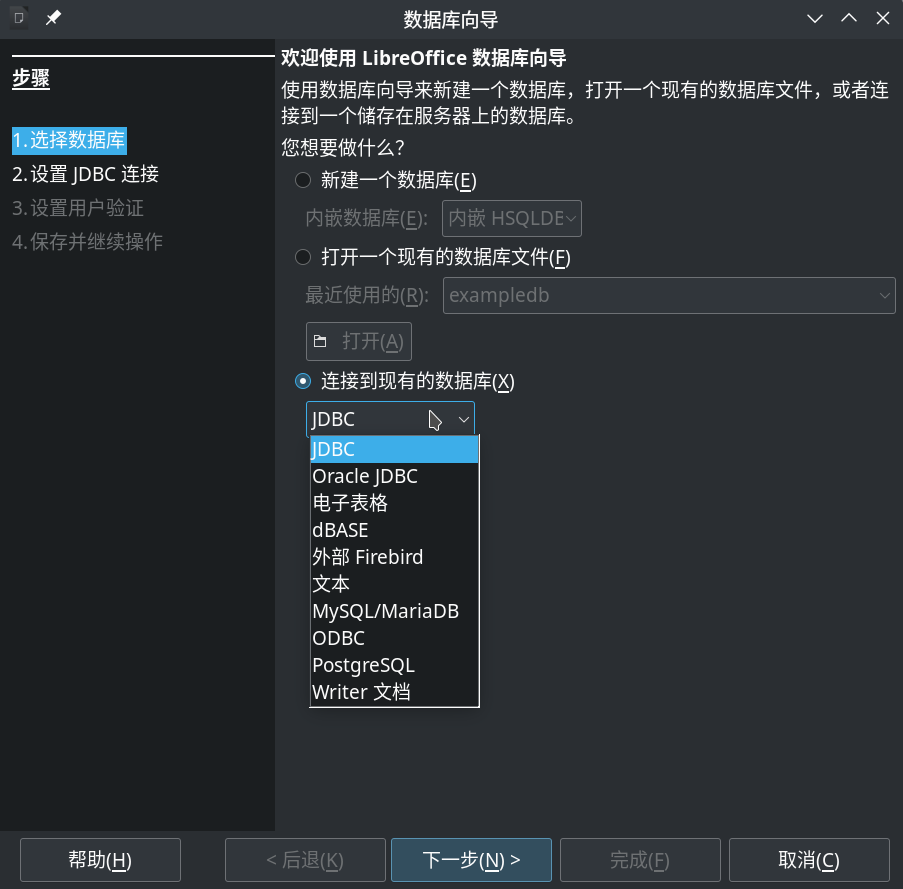Viewport: 903px width, 889px height.
Task: Choose PostgreSQL from the list
Action: (x=394, y=665)
